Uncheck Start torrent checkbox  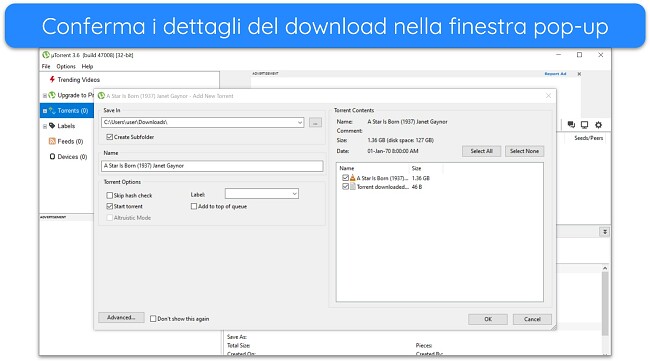pos(109,206)
